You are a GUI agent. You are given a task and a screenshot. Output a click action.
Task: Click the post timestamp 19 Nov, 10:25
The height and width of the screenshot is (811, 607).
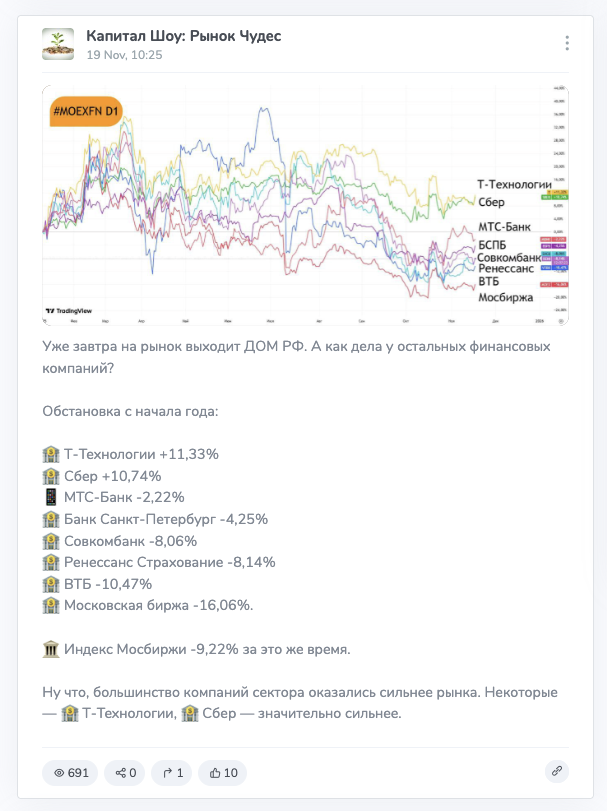pyautogui.click(x=125, y=56)
